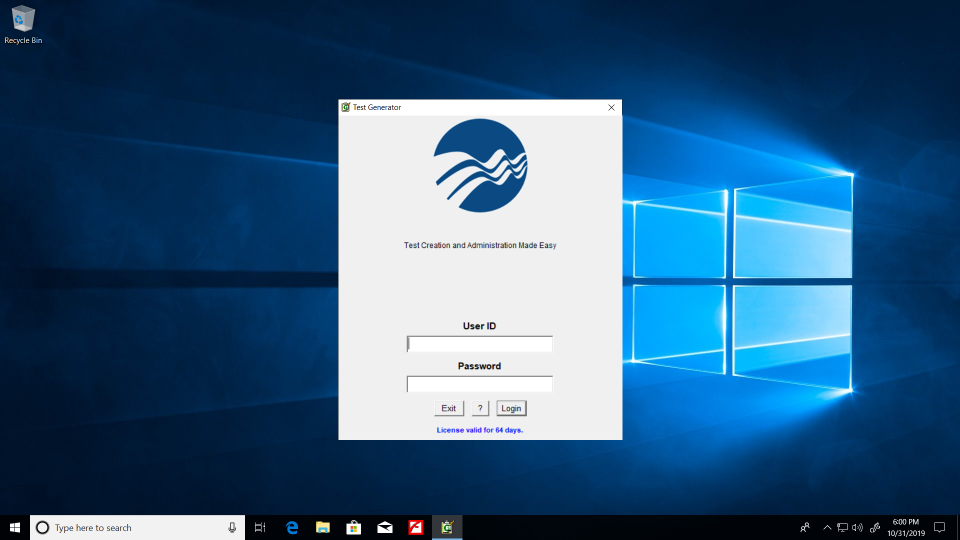The width and height of the screenshot is (960, 540).
Task: Open Task View from the taskbar
Action: [260, 527]
